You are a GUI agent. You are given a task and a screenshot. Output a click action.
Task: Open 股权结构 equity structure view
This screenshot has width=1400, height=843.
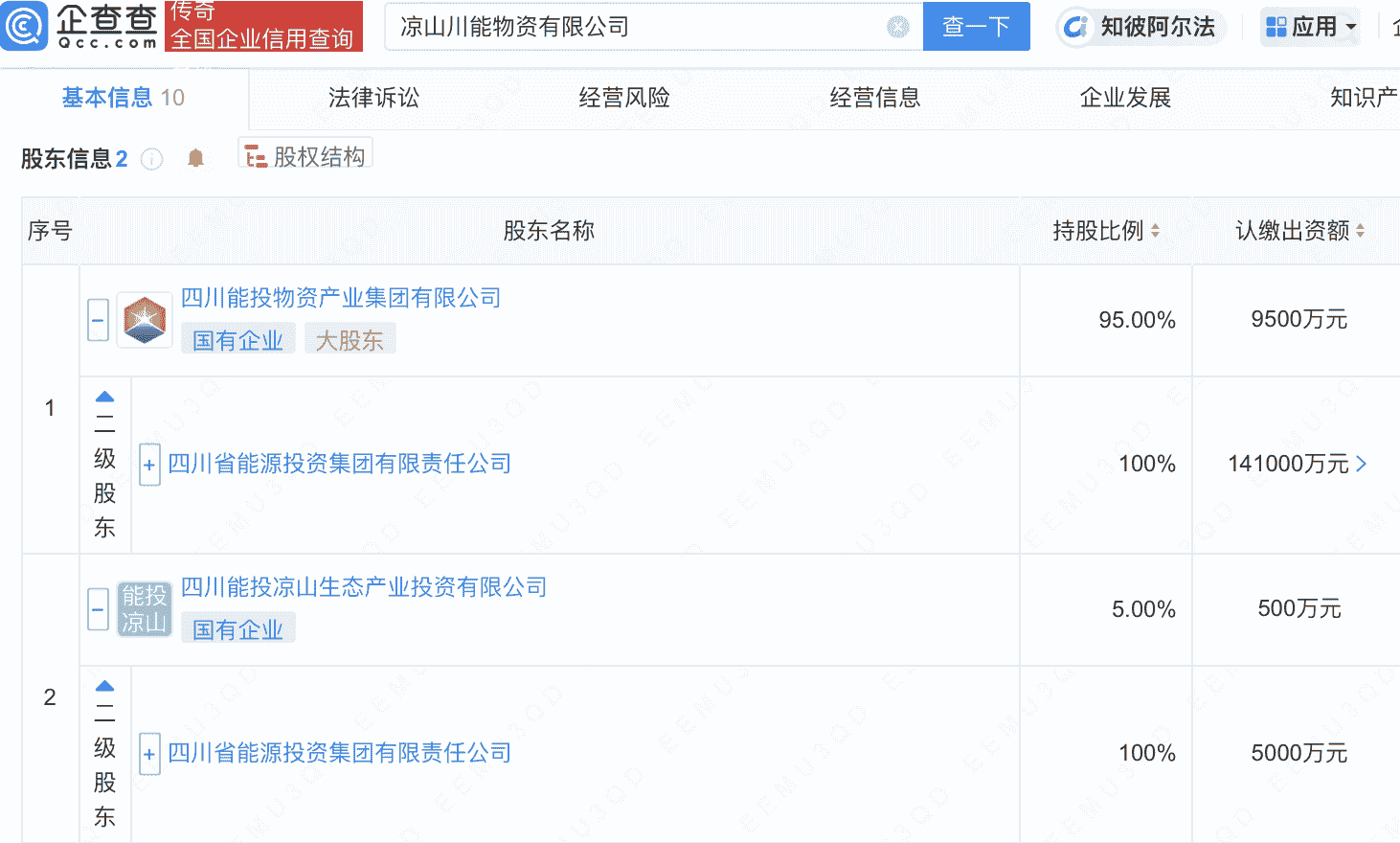[306, 156]
